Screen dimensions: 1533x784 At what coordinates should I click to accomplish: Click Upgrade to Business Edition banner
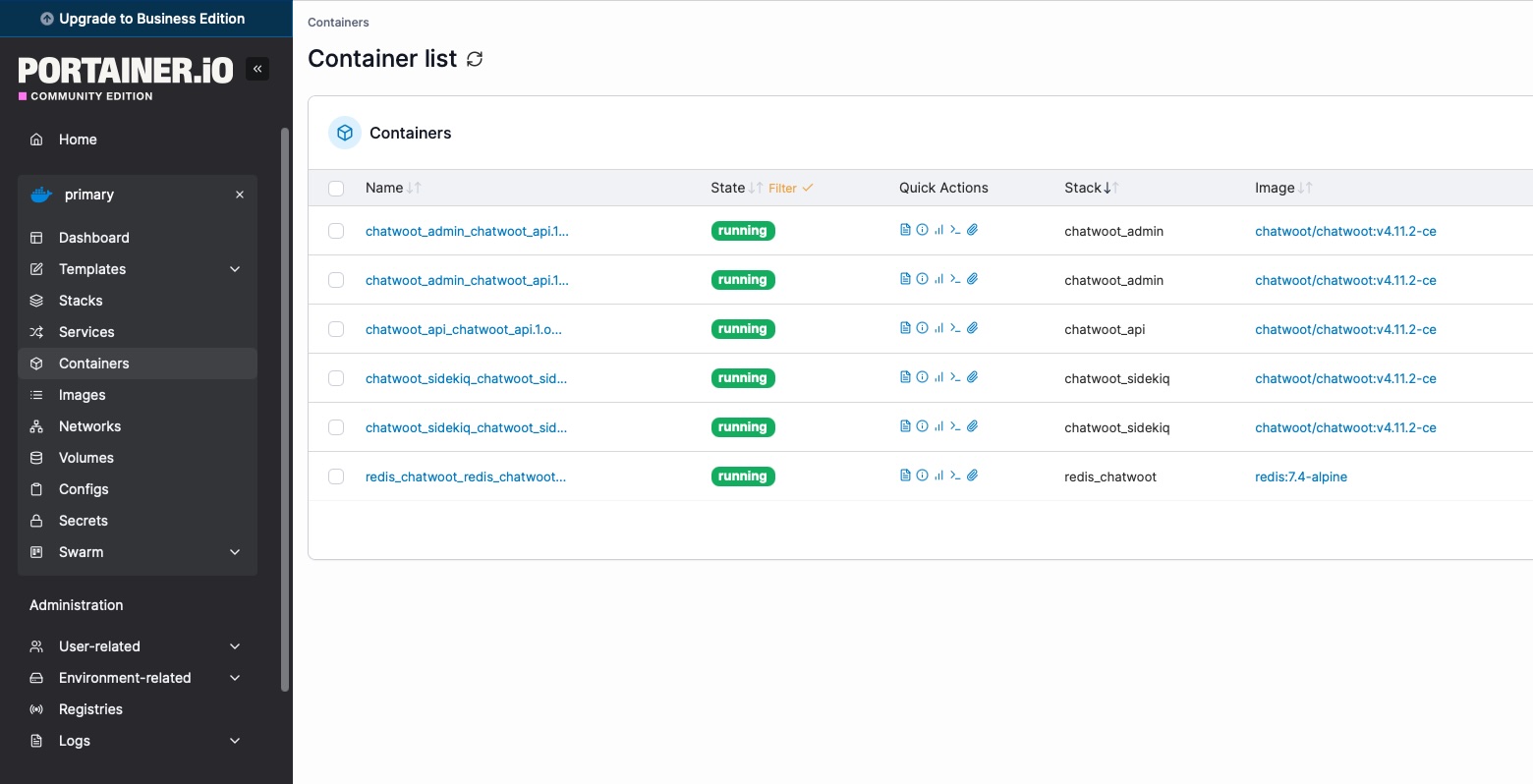[x=145, y=19]
